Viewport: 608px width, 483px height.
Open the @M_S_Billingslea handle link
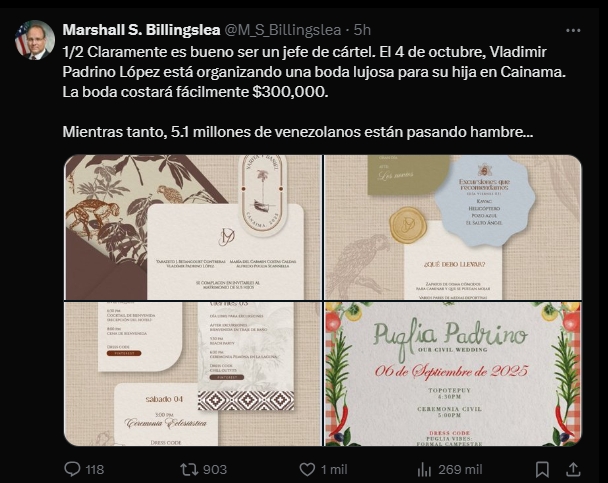tap(283, 30)
